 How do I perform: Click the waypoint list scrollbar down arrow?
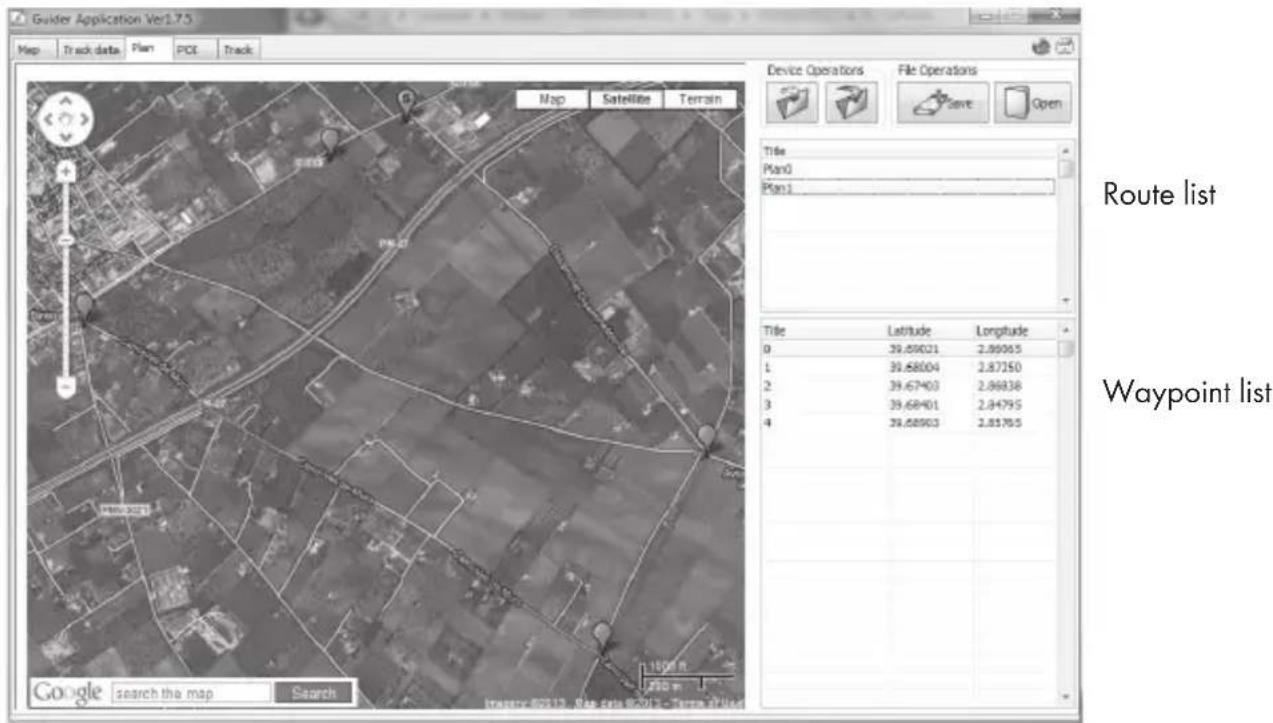click(1066, 697)
